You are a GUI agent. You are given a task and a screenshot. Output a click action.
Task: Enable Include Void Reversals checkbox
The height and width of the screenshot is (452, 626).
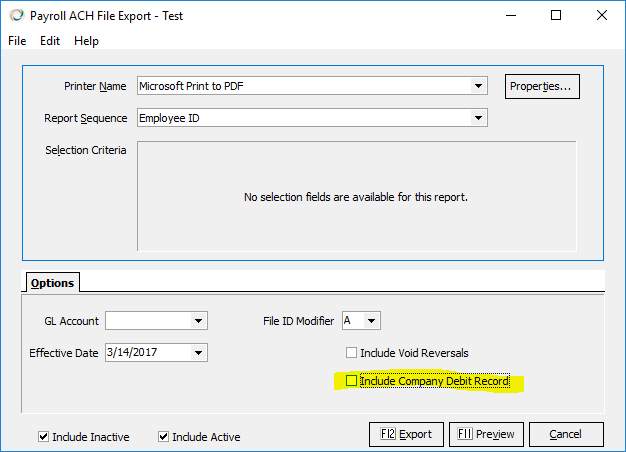pyautogui.click(x=351, y=353)
